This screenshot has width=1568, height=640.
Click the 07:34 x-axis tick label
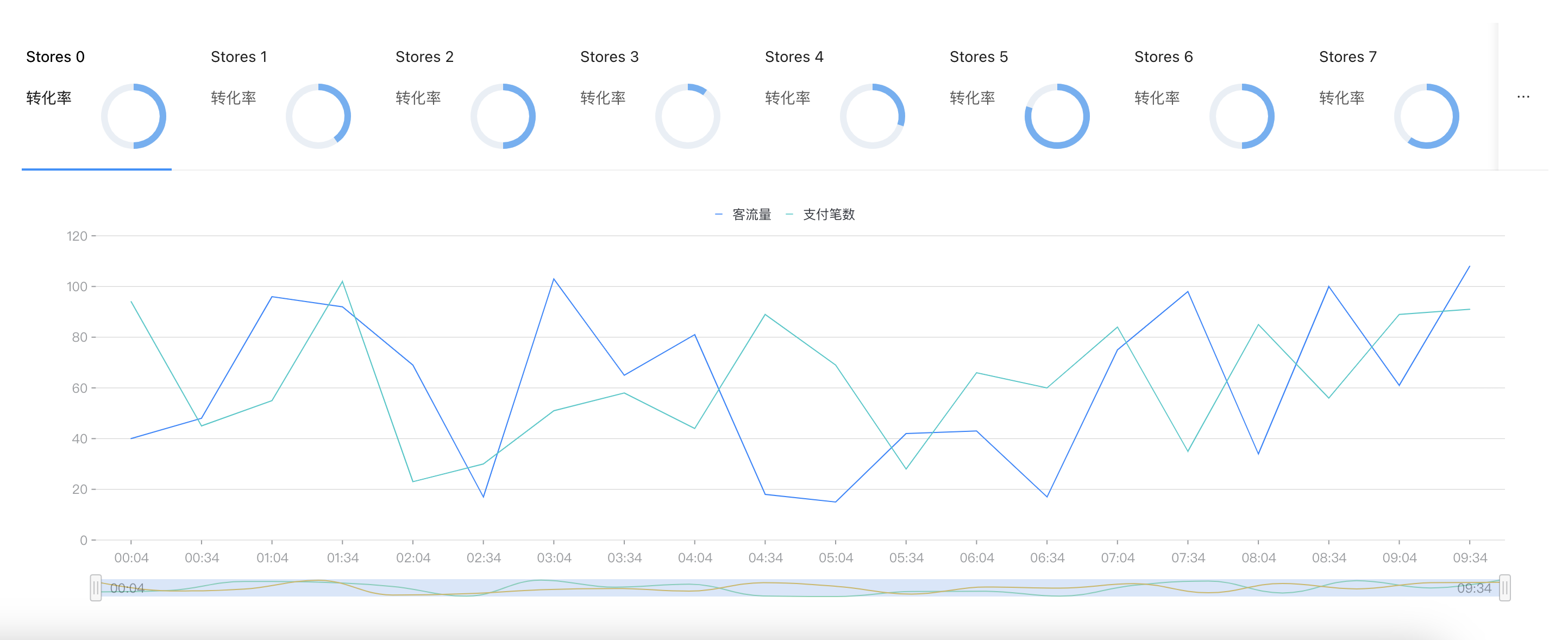point(1188,558)
